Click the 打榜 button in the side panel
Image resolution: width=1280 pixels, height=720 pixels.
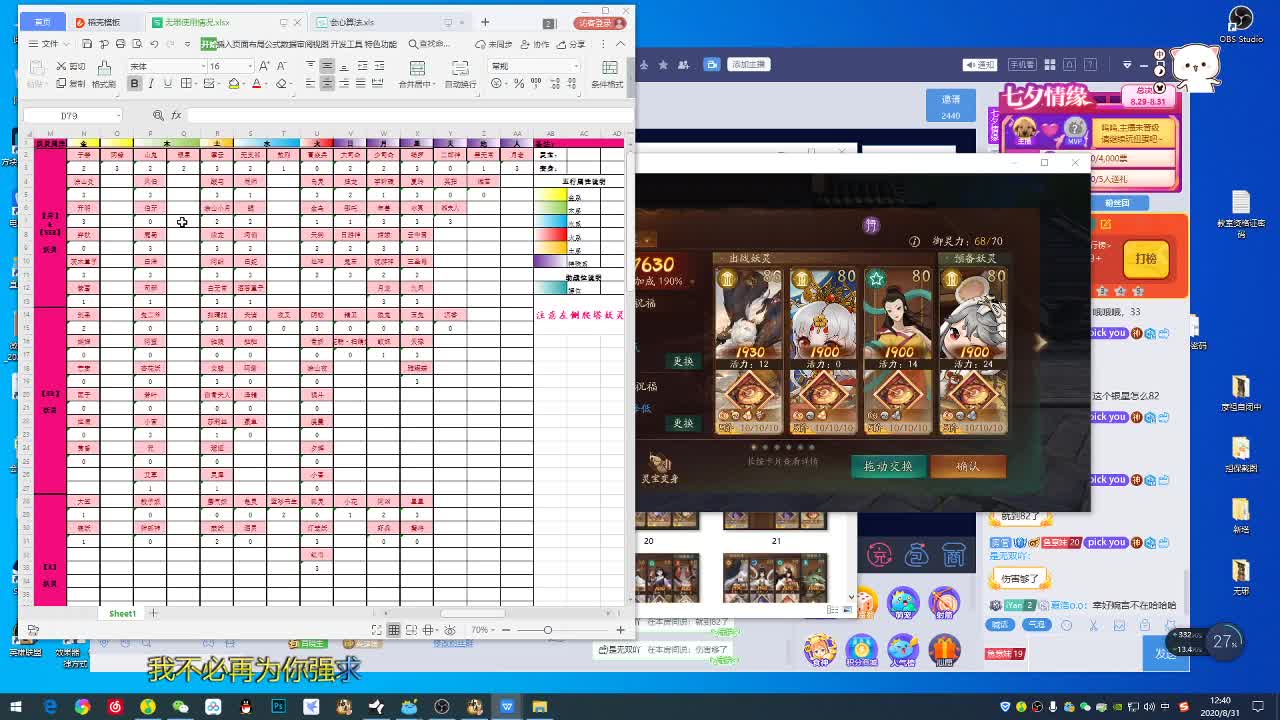(1146, 258)
